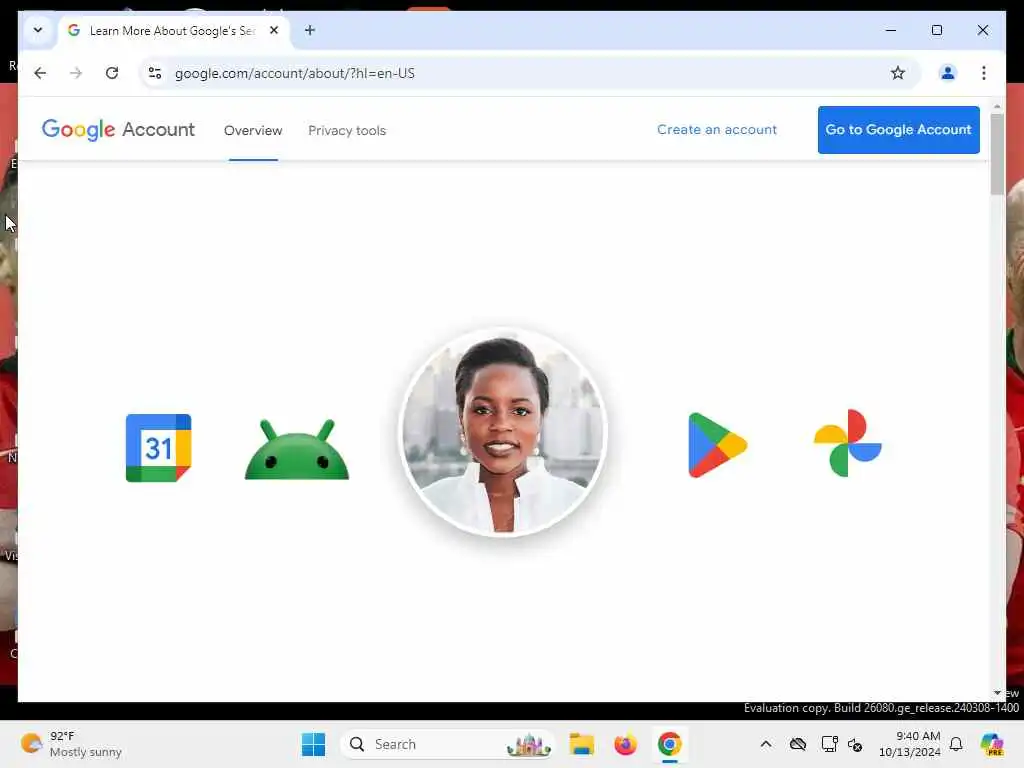Click the Chrome taskbar icon
Screen dimensions: 1024x768
669,744
